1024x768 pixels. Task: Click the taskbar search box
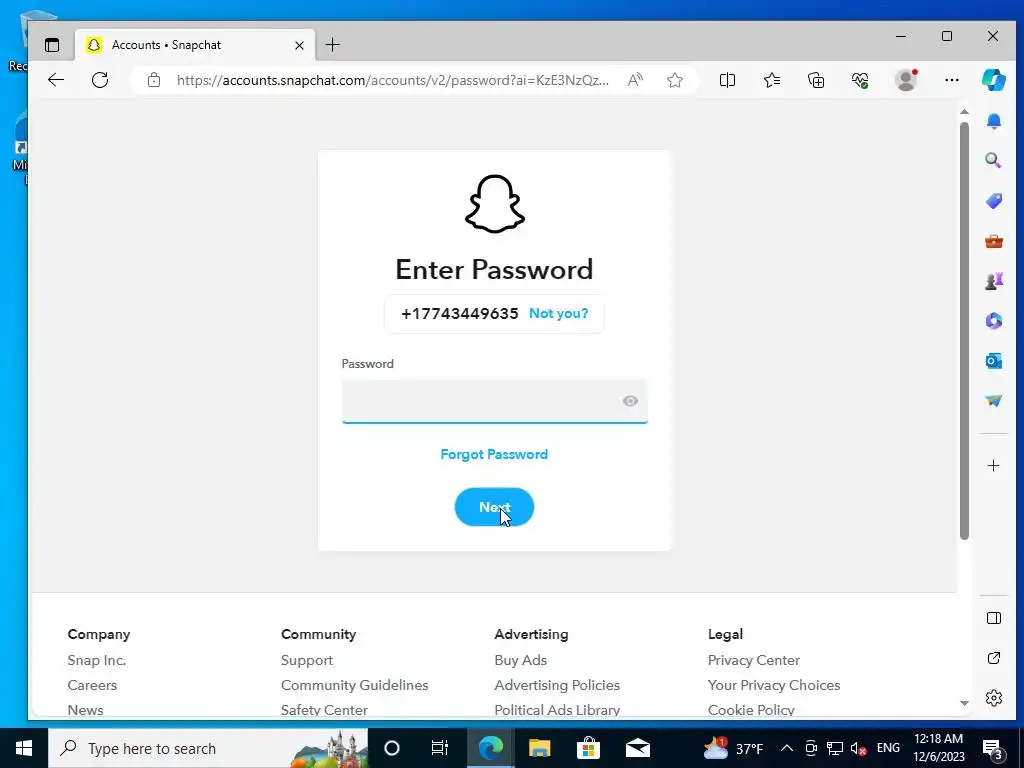click(x=208, y=748)
